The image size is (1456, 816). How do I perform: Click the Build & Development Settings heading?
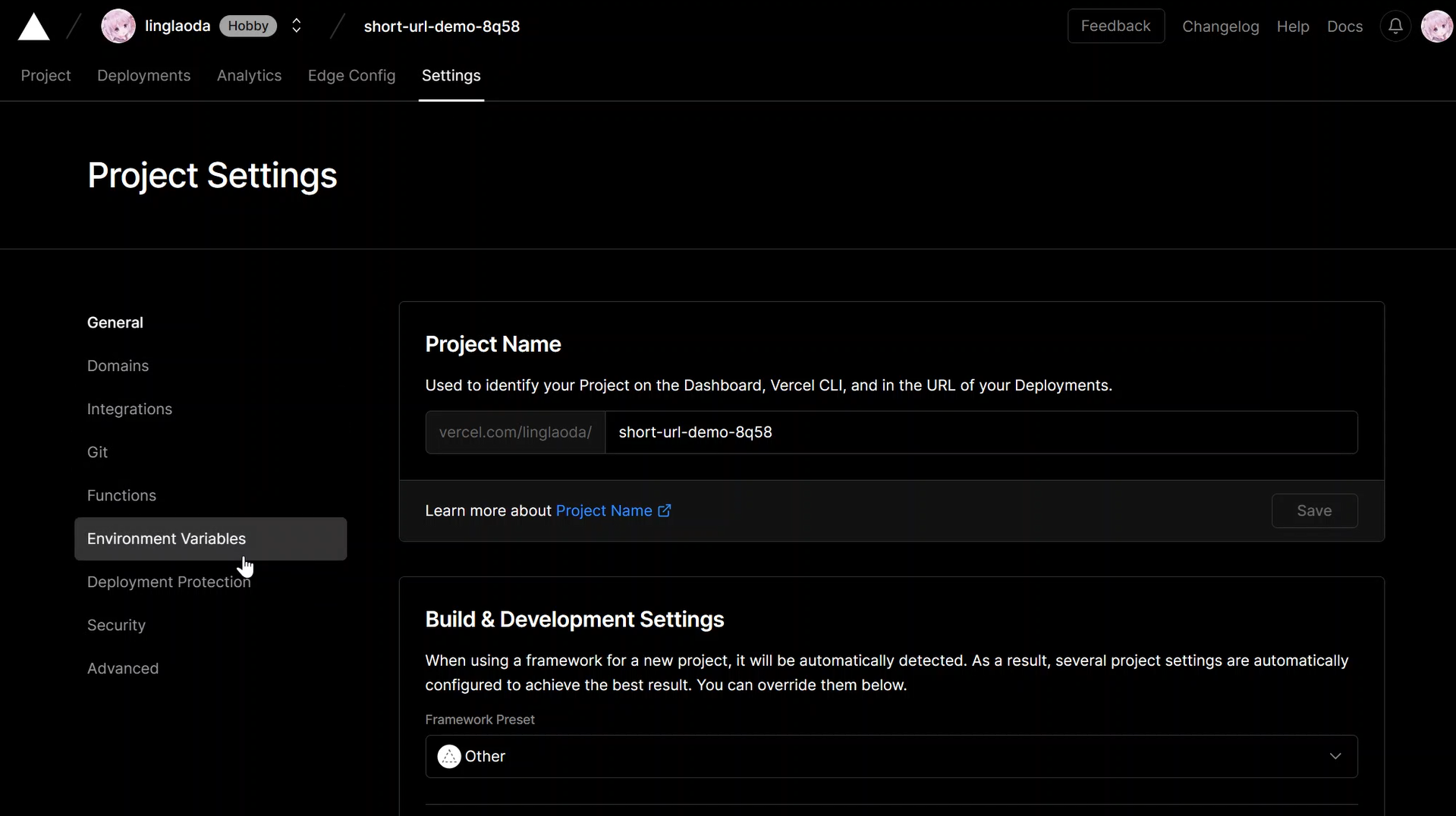[x=574, y=620]
